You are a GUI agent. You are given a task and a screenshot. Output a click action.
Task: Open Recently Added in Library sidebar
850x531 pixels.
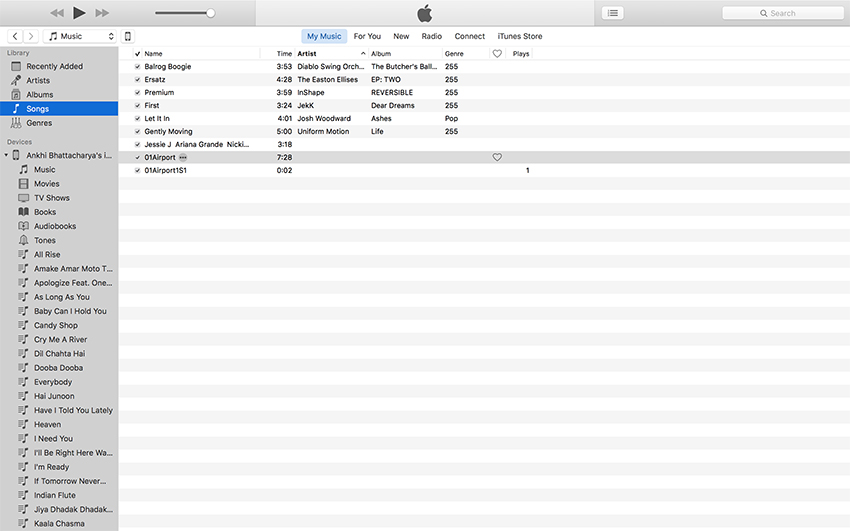click(x=54, y=66)
